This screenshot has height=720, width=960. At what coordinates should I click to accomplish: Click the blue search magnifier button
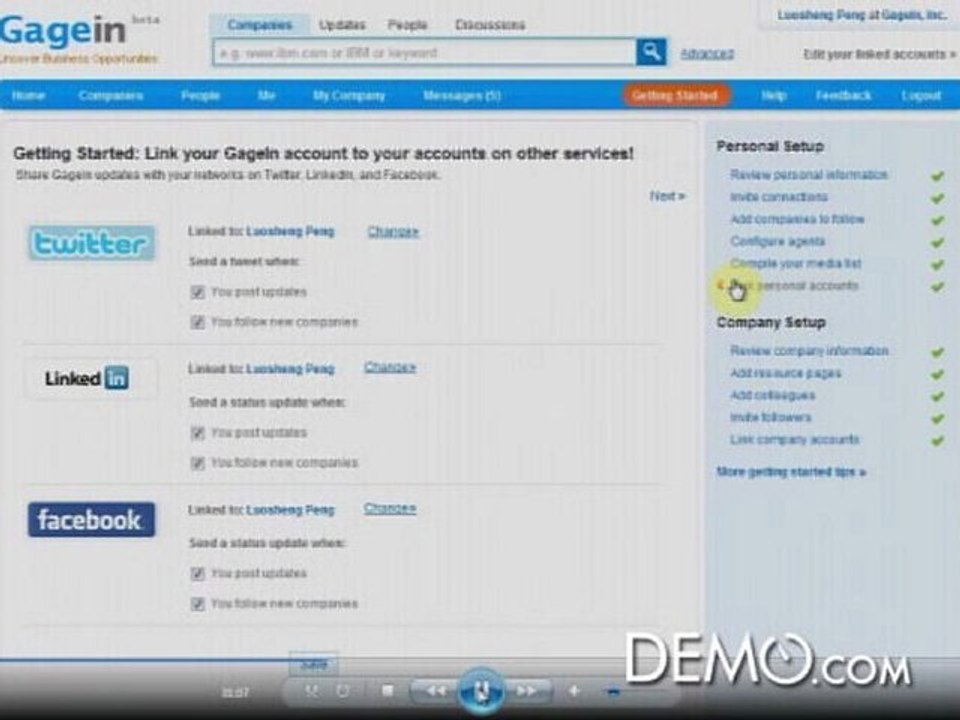651,52
